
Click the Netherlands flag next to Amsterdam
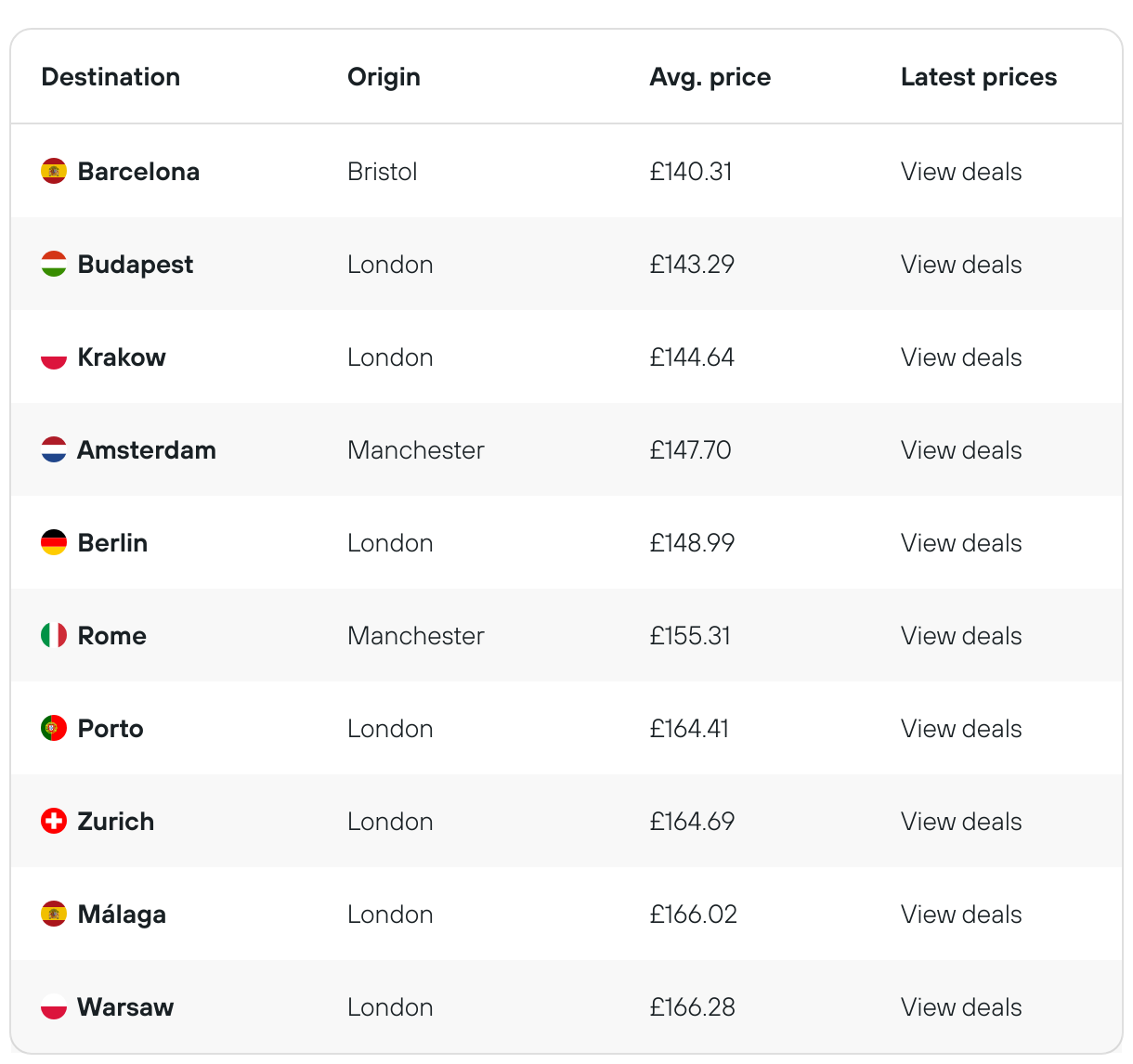click(54, 449)
